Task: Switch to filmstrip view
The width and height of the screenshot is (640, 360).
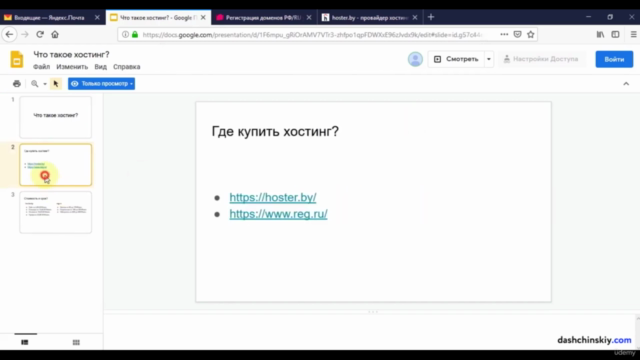Action: pyautogui.click(x=25, y=342)
